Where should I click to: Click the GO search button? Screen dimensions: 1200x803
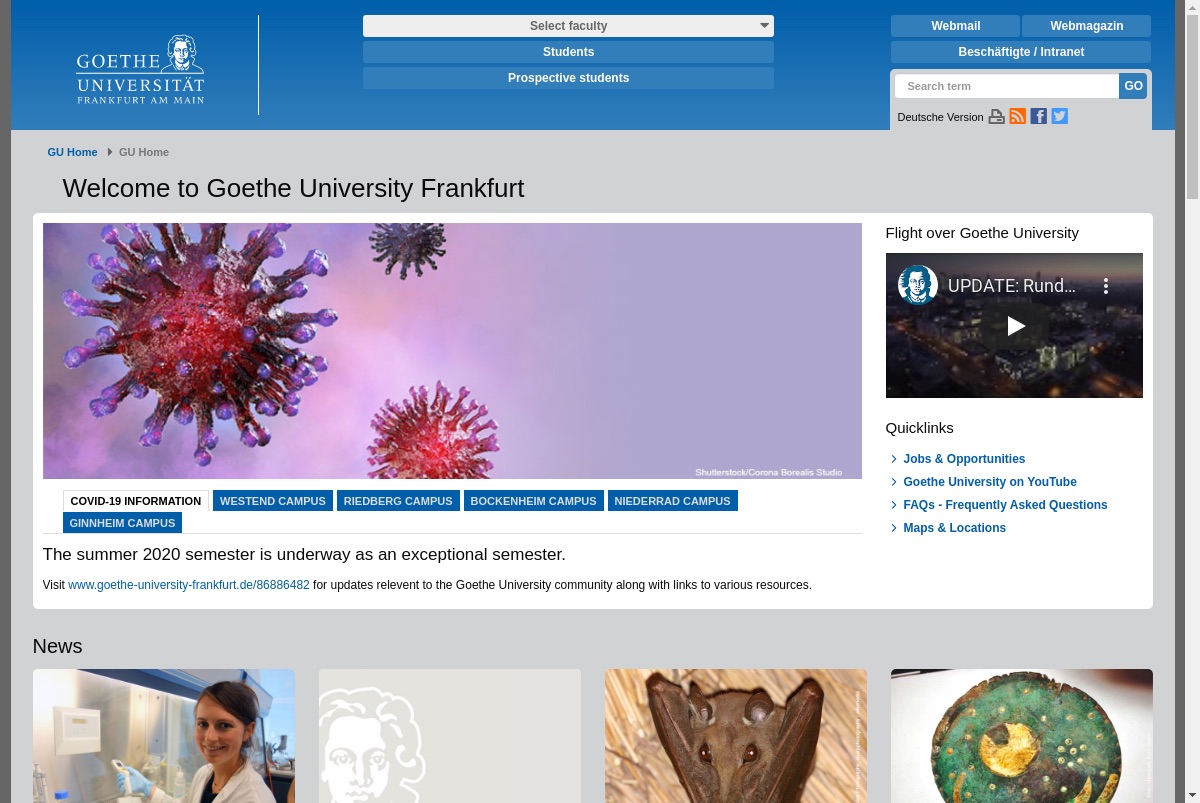tap(1133, 86)
